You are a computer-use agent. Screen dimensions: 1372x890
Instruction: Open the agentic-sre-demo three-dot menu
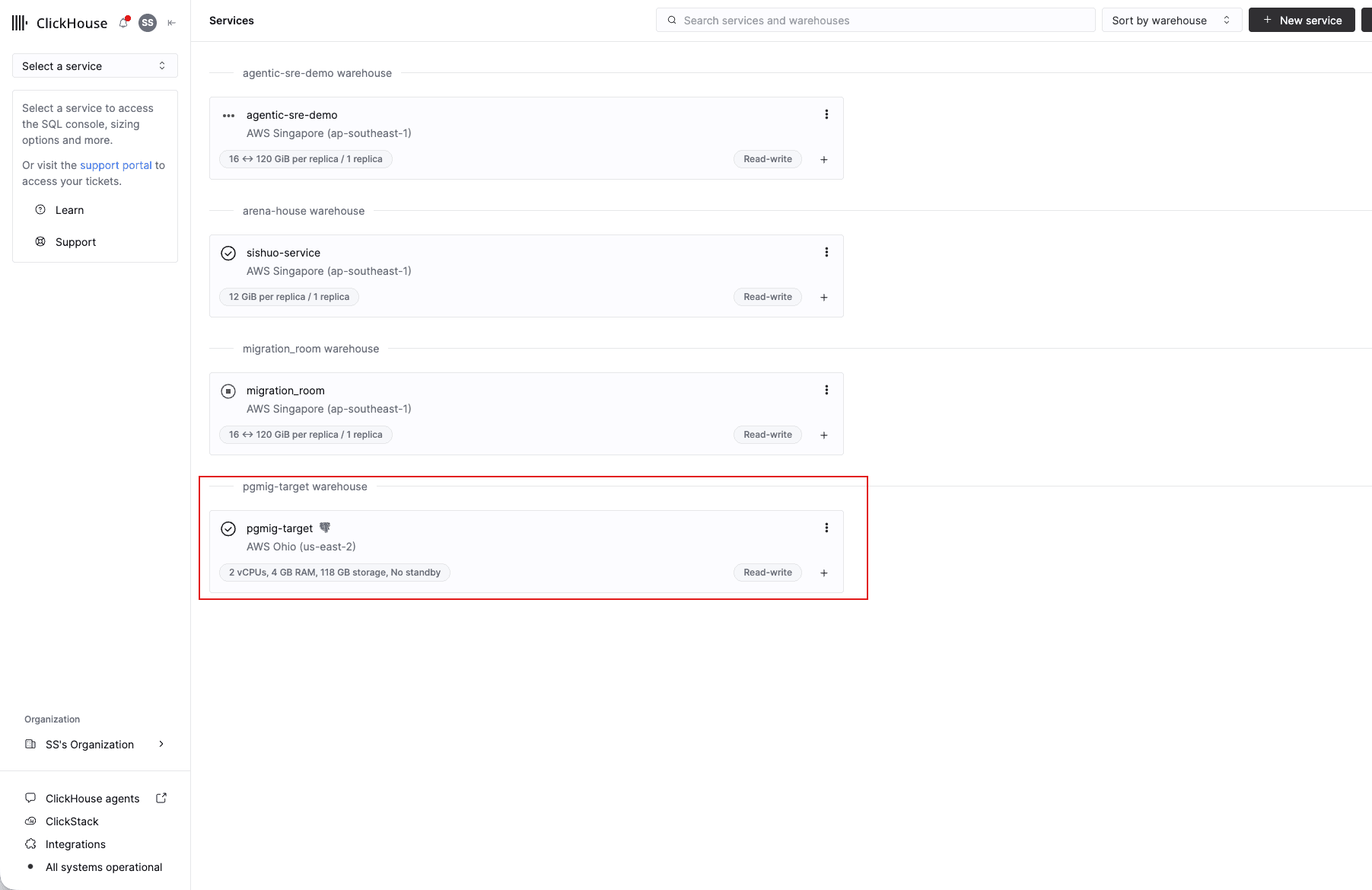coord(826,114)
